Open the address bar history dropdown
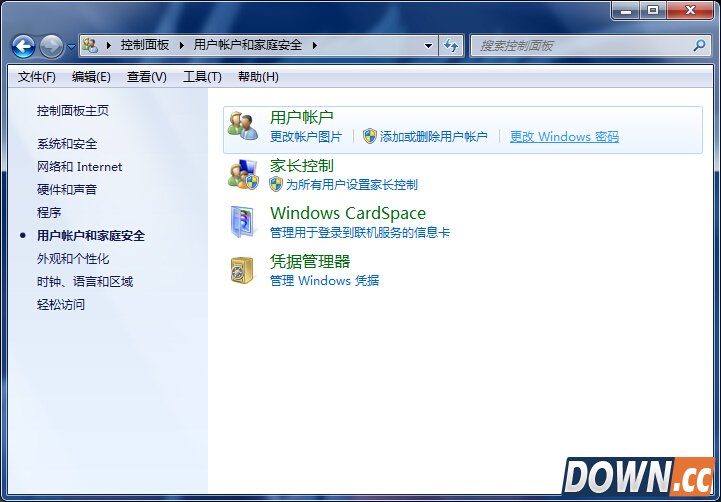Screen dimensions: 721x502 [x=428, y=46]
